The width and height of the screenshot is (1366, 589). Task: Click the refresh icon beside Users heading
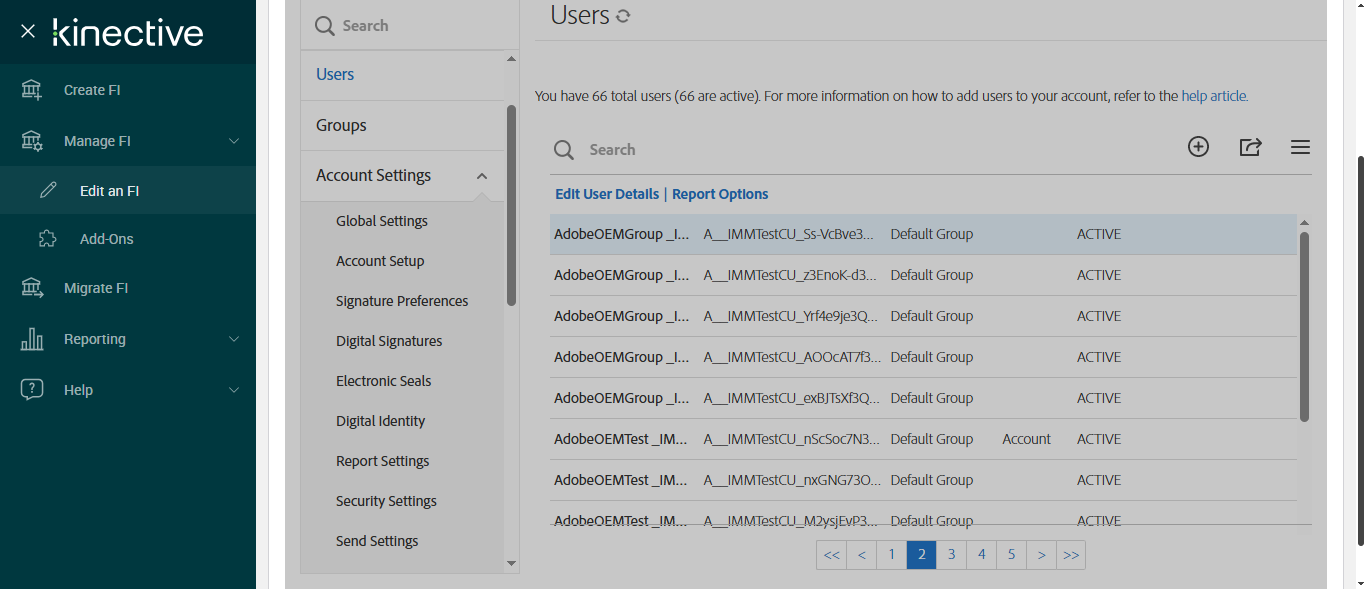(x=623, y=16)
